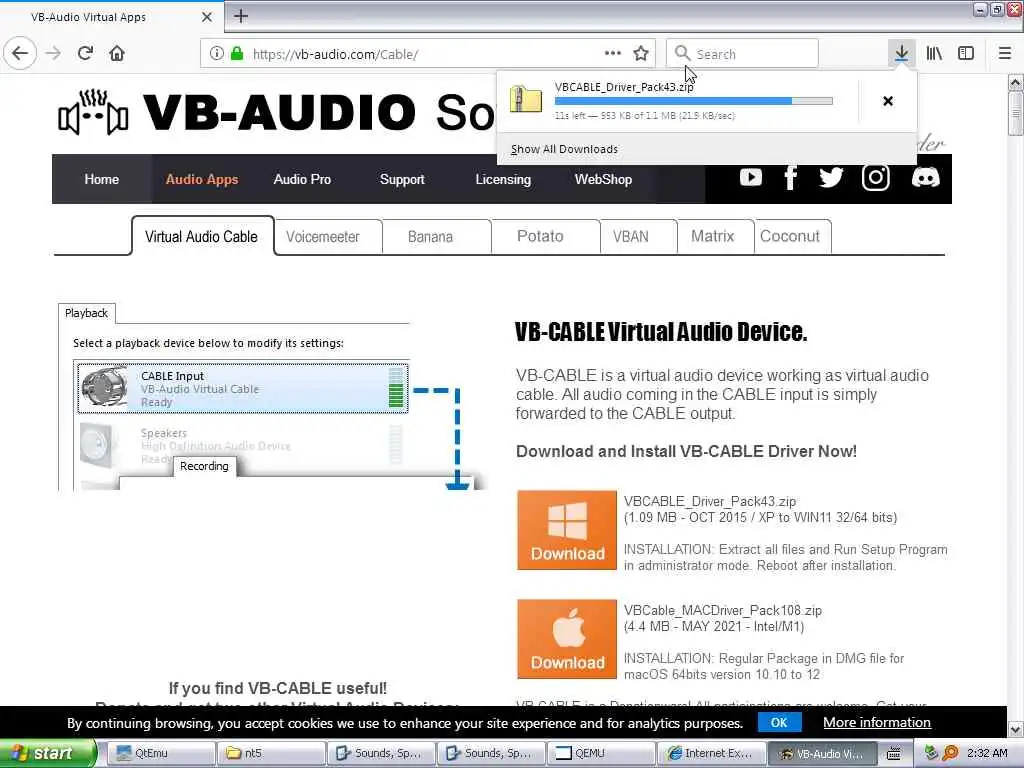This screenshot has width=1024, height=768.
Task: Open the Firefox home page
Action: coord(117,53)
